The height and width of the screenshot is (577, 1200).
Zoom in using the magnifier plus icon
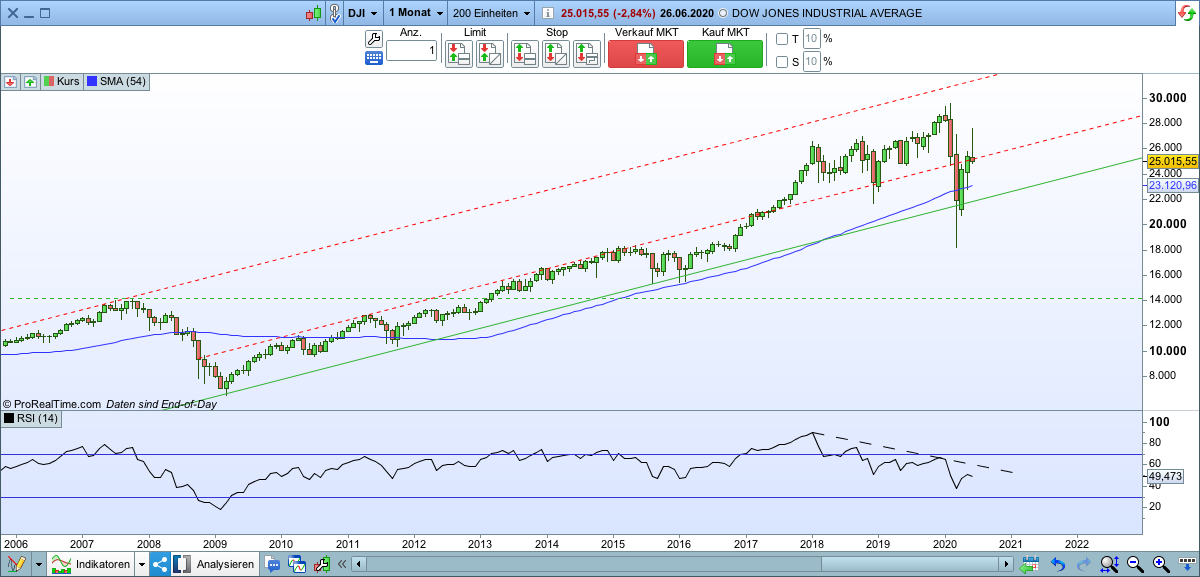pyautogui.click(x=1158, y=563)
